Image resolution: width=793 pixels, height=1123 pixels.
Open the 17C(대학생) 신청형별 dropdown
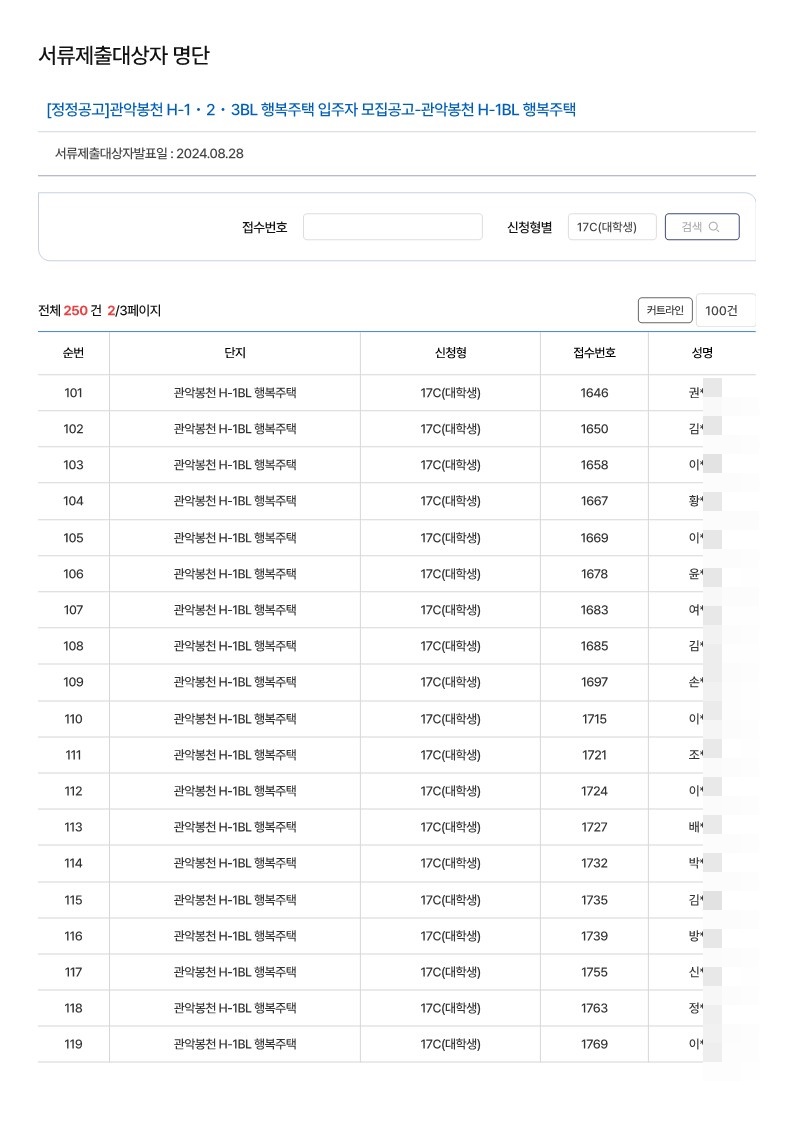(611, 226)
